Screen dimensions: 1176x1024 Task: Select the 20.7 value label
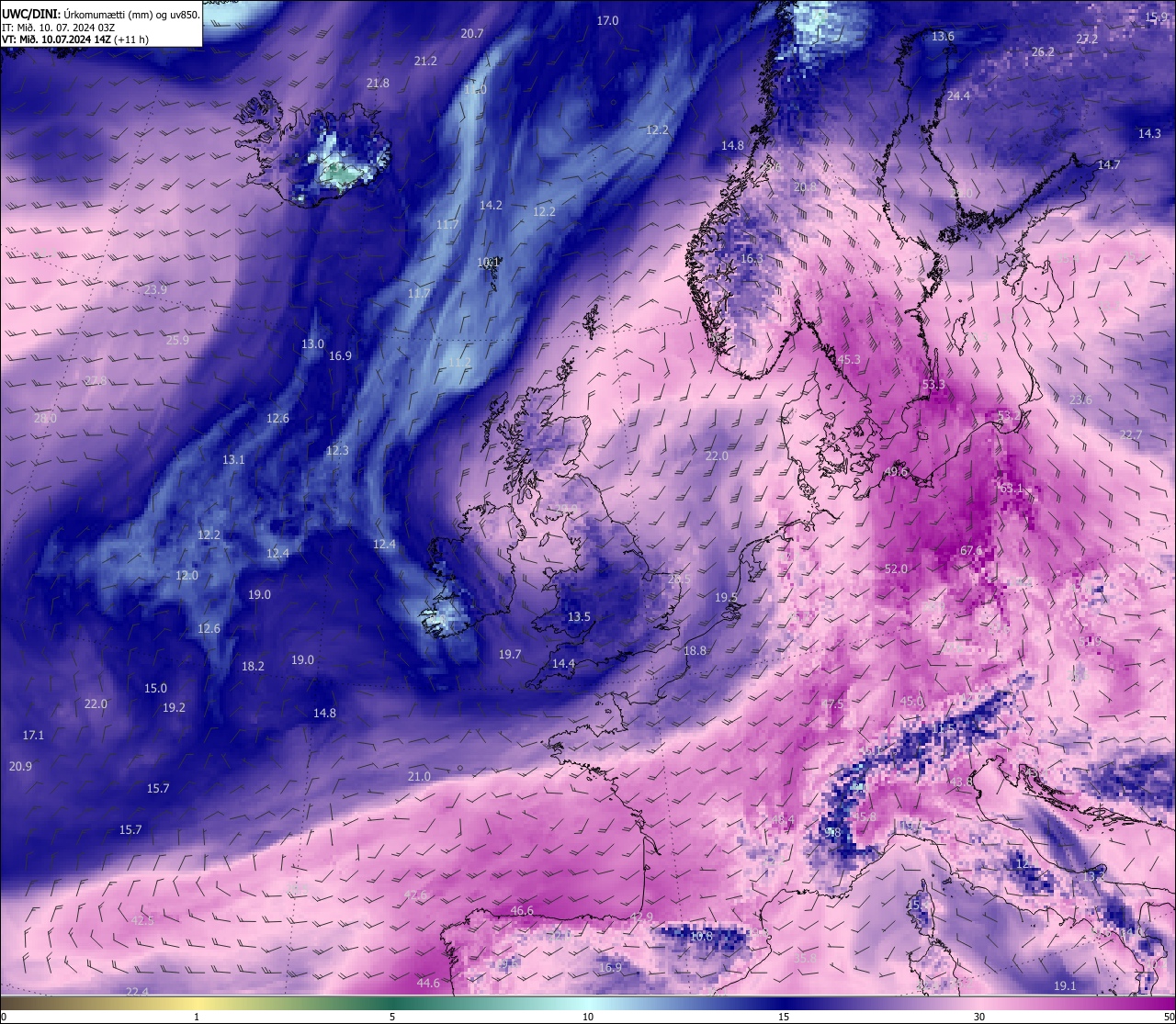(x=471, y=33)
